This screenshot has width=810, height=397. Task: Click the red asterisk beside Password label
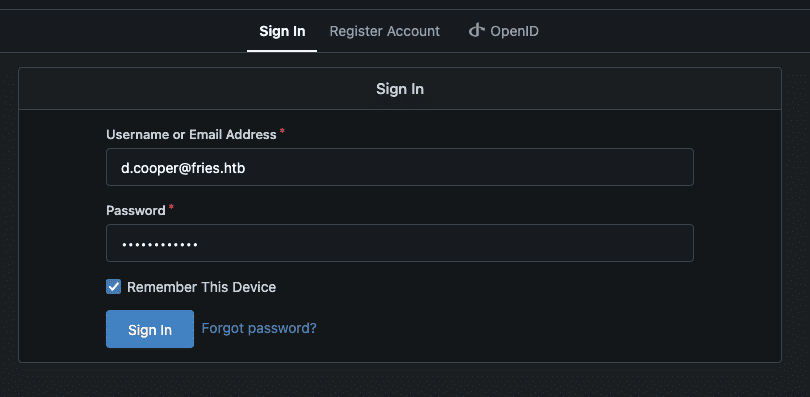(171, 208)
